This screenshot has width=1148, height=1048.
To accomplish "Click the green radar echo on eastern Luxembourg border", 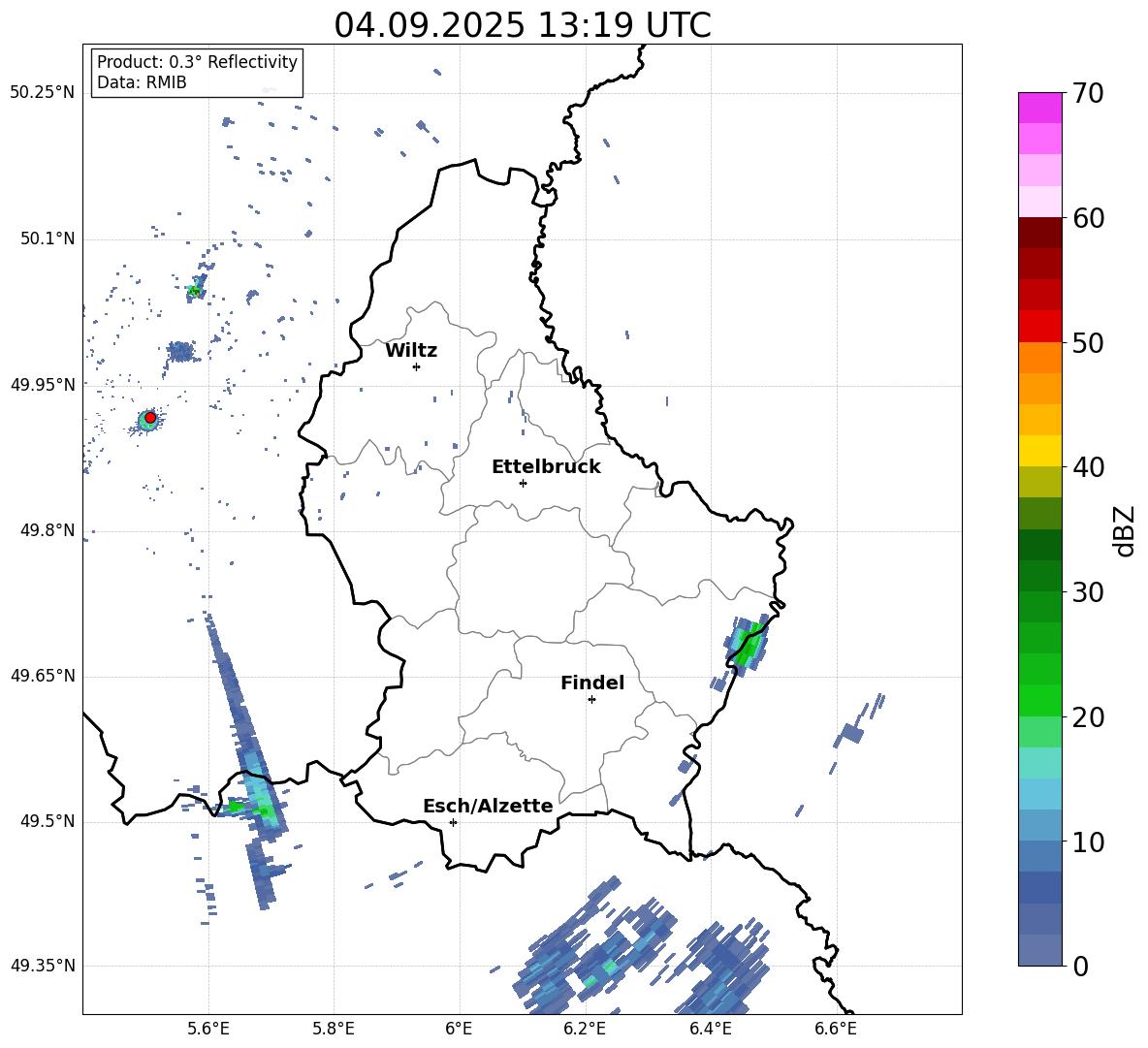I will tap(749, 644).
